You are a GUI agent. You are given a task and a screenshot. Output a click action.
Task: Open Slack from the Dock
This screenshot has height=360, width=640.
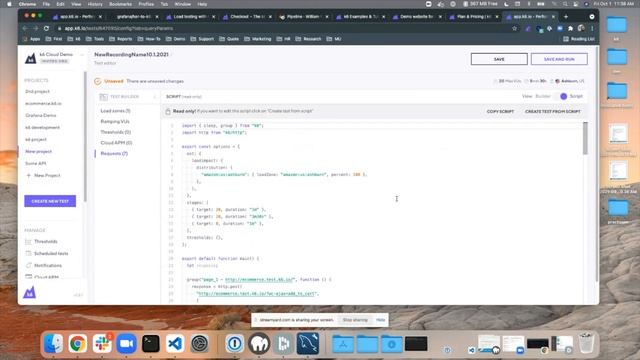(102, 343)
